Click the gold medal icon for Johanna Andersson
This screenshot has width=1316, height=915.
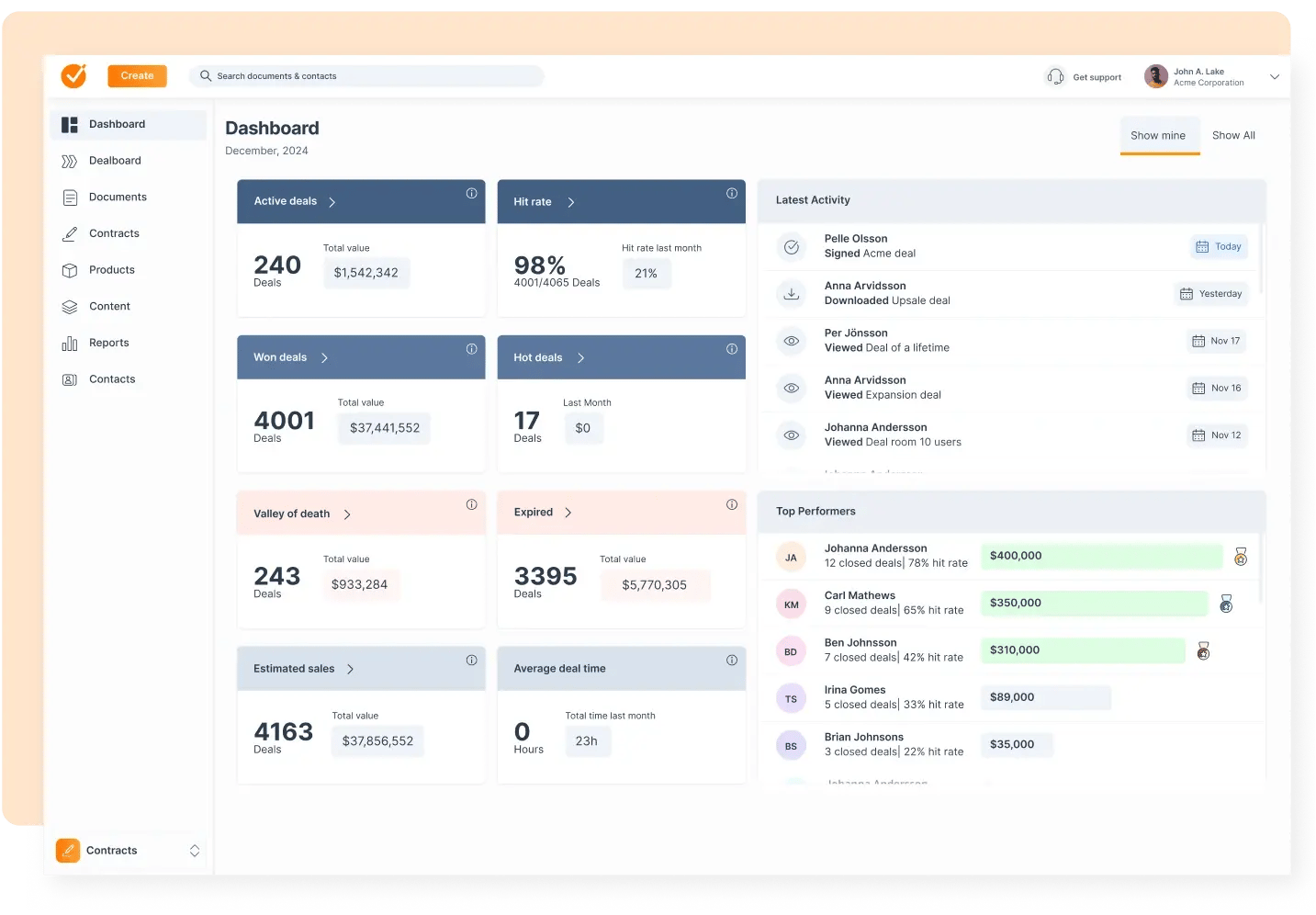point(1241,557)
